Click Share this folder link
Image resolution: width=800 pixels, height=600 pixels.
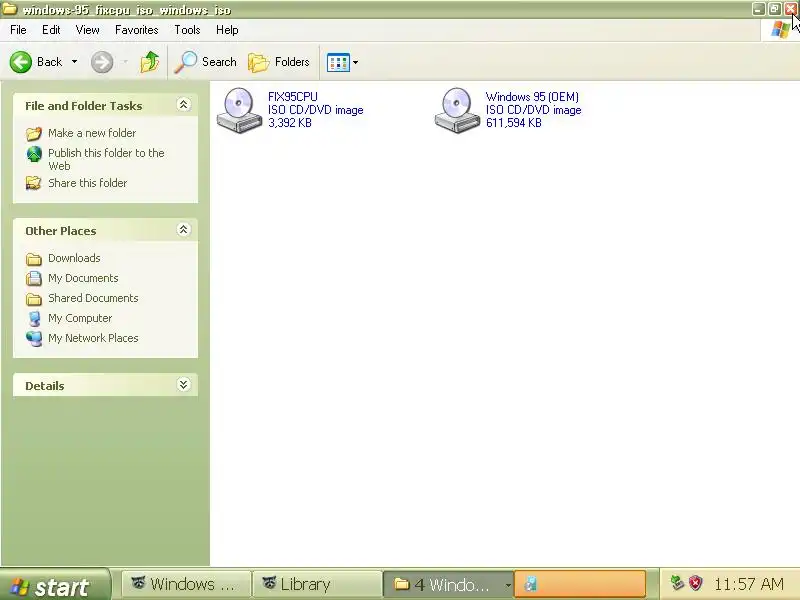coord(87,183)
